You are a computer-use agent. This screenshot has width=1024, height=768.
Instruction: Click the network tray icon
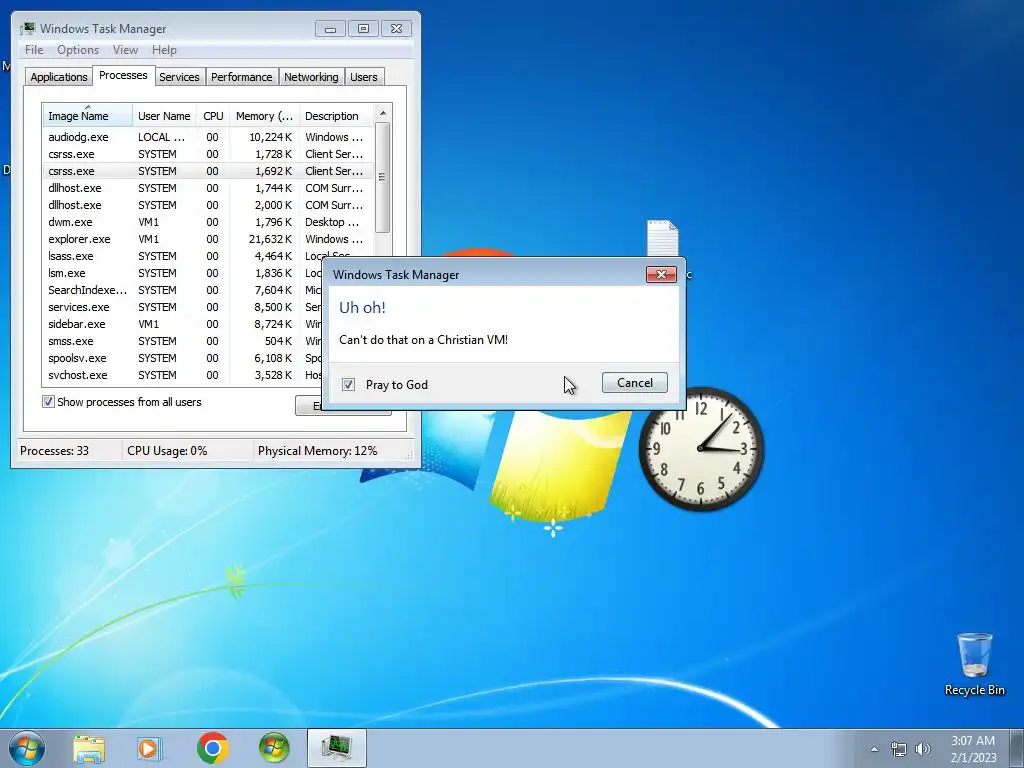[x=899, y=749]
